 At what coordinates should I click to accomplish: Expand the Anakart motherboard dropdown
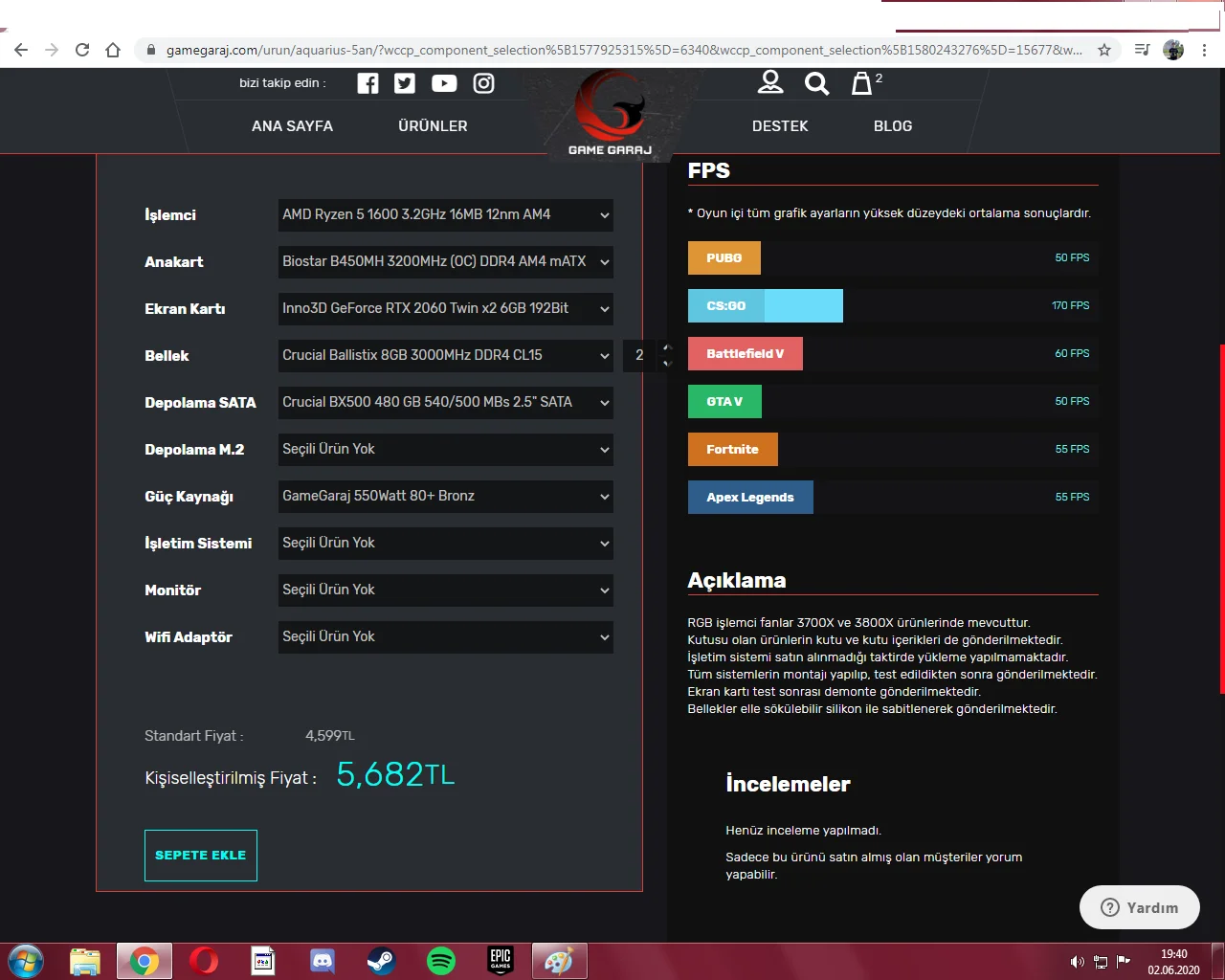point(446,262)
